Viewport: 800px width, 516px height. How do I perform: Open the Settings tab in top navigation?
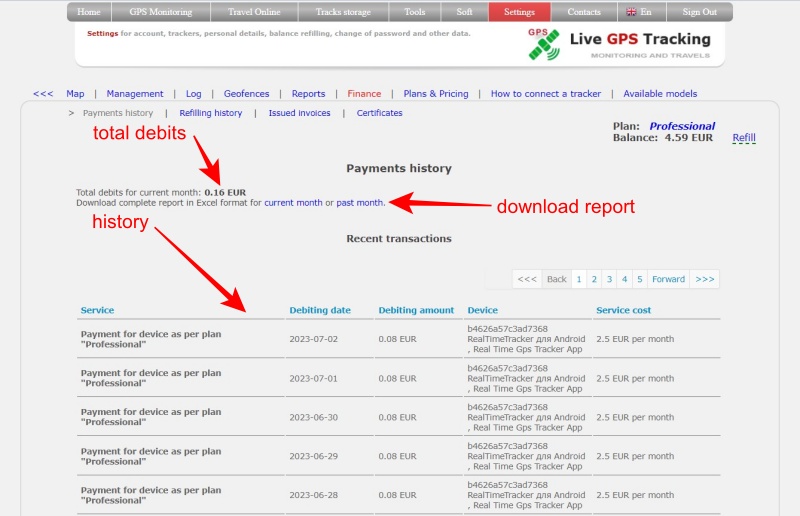pyautogui.click(x=519, y=12)
